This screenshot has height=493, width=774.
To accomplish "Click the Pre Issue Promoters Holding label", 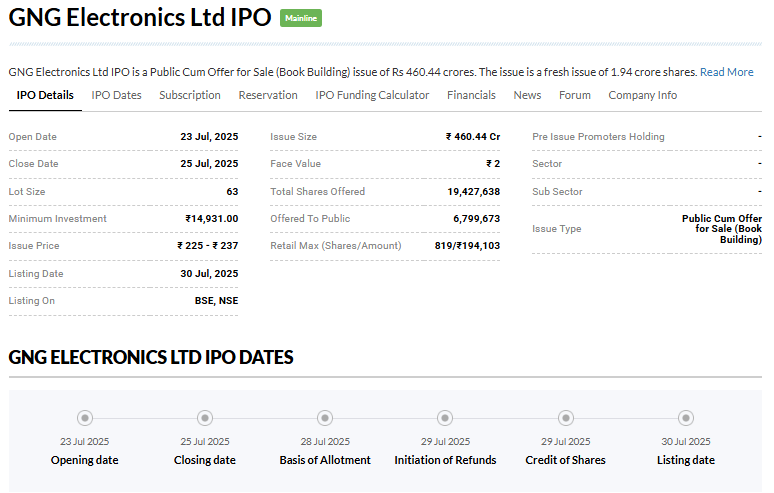I will [x=598, y=137].
